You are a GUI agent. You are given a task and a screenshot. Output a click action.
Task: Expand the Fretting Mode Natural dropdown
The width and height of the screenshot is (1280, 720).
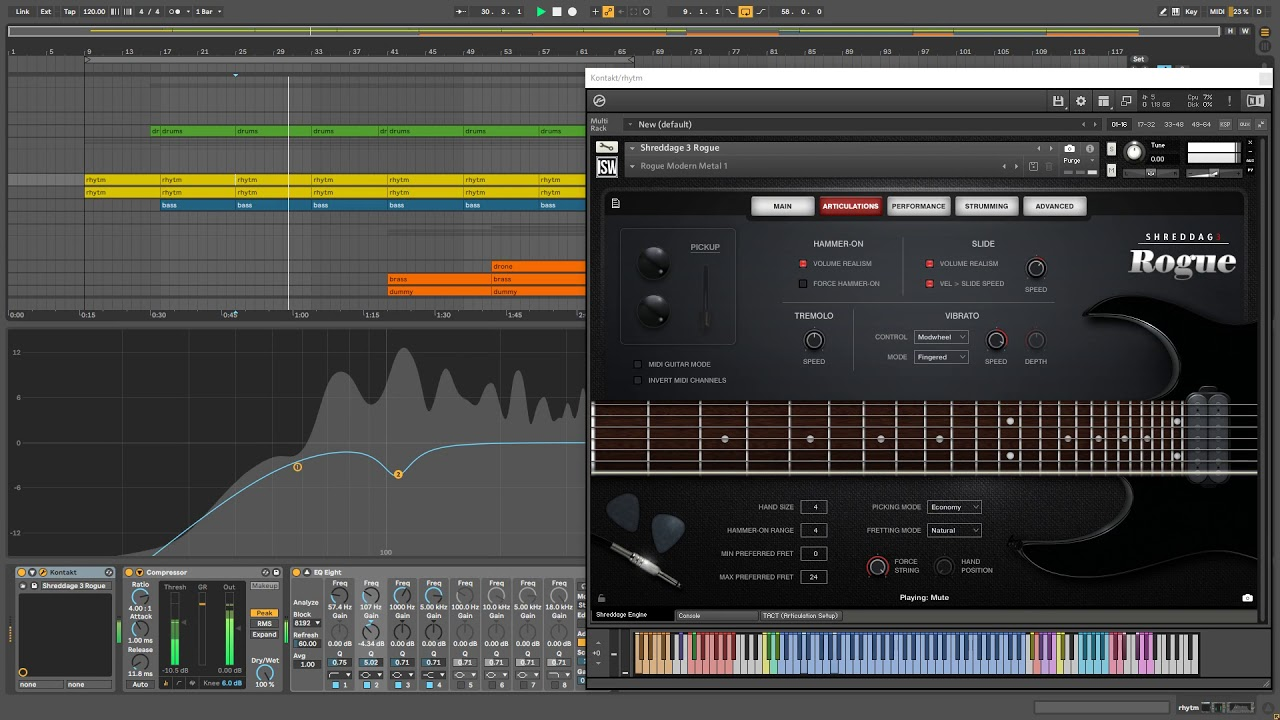[954, 530]
